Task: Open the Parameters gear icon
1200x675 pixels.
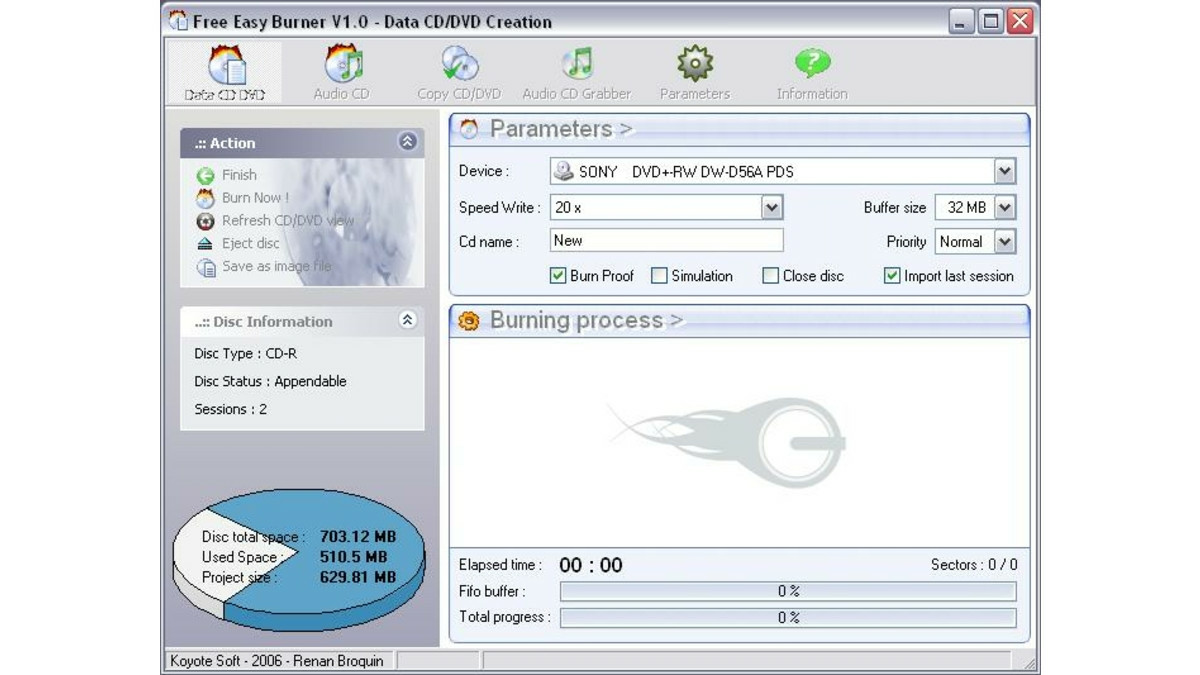Action: pos(695,70)
